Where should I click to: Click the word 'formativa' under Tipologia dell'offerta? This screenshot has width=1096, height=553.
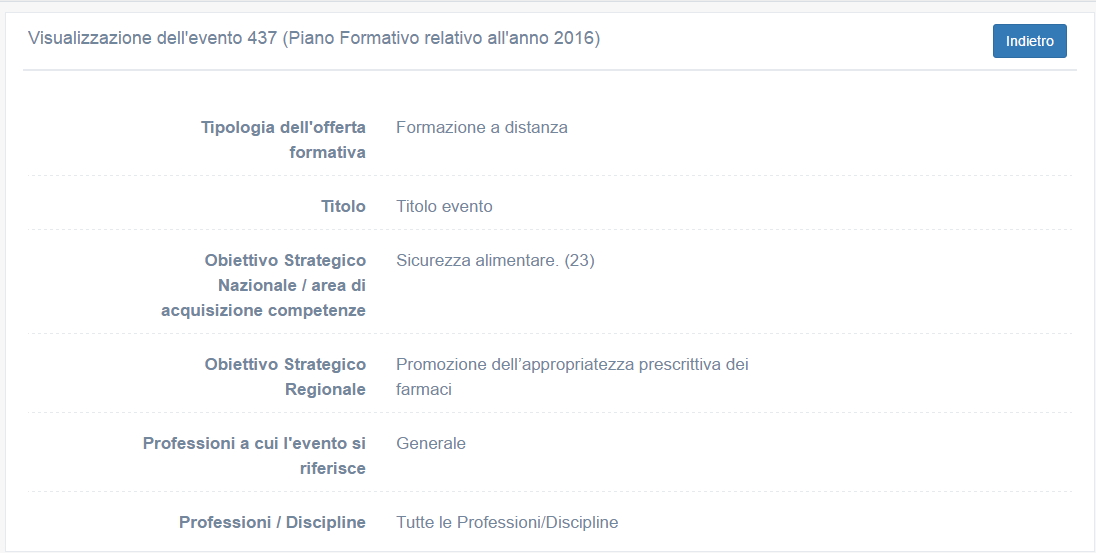(x=327, y=152)
